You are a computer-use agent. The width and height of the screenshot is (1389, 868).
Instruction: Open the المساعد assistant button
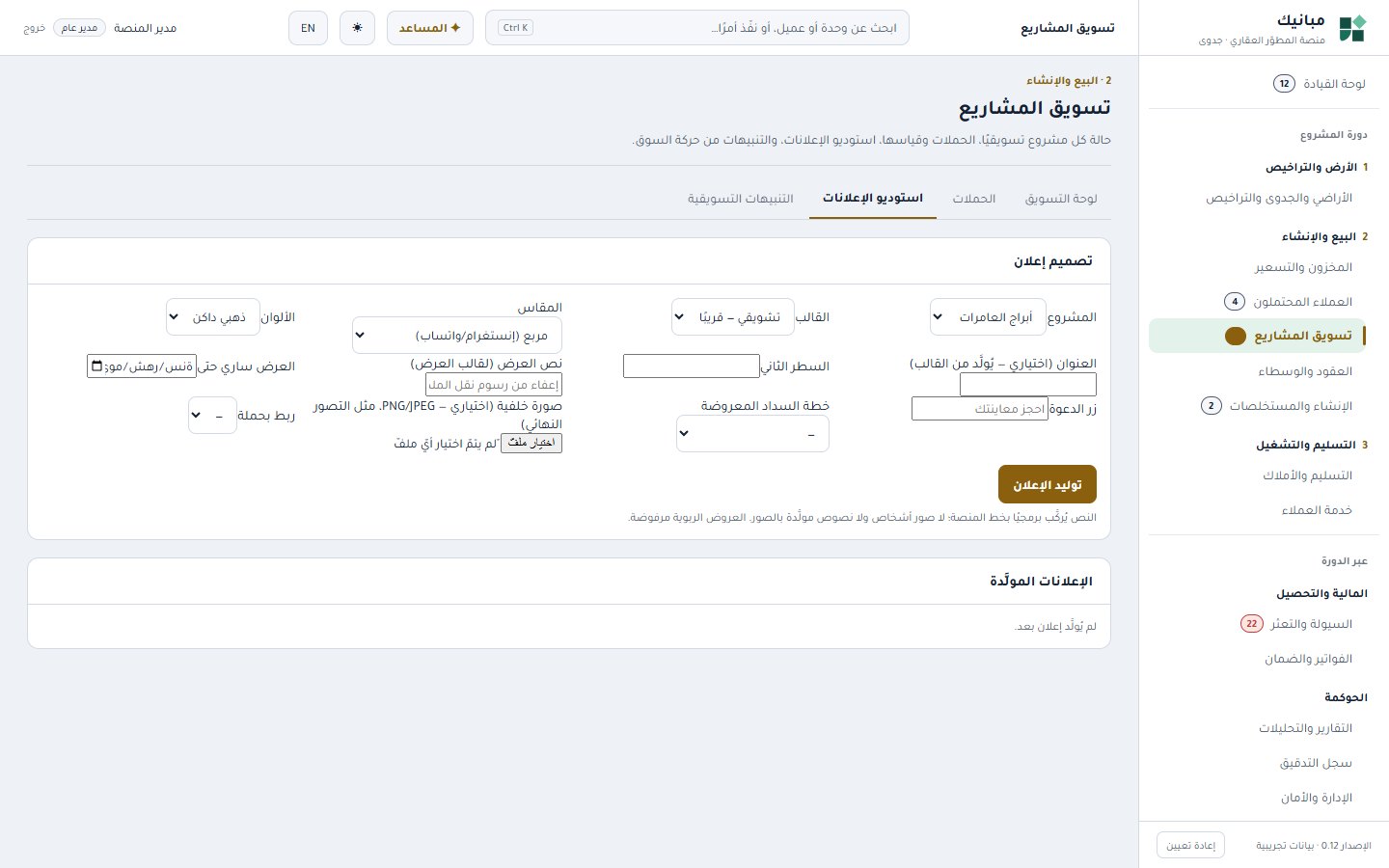[430, 28]
